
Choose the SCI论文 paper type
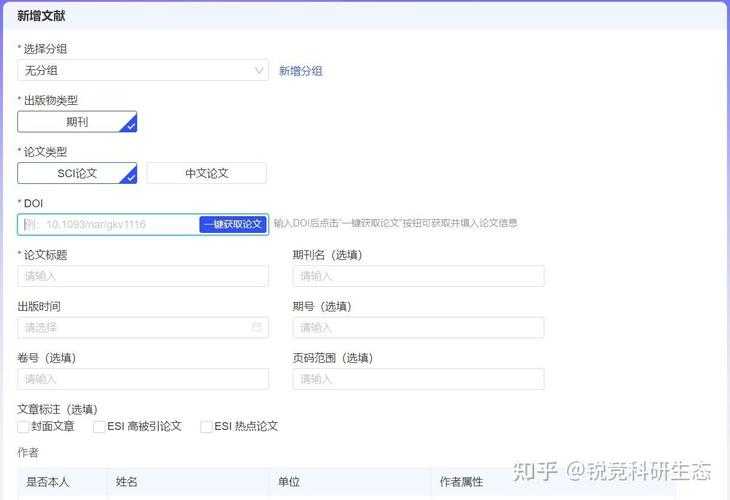[x=77, y=173]
